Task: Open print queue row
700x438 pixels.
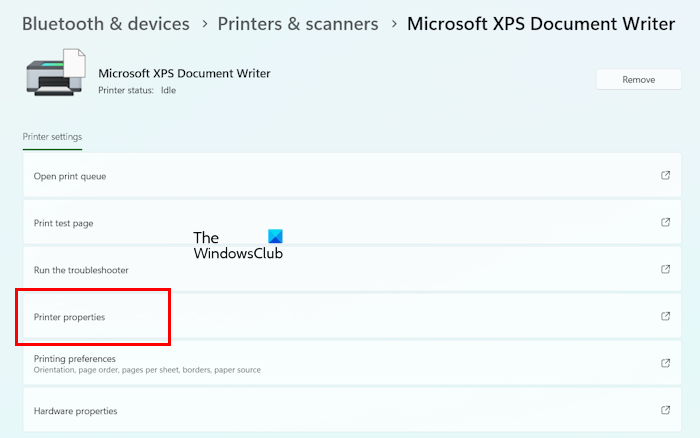Action: point(352,175)
